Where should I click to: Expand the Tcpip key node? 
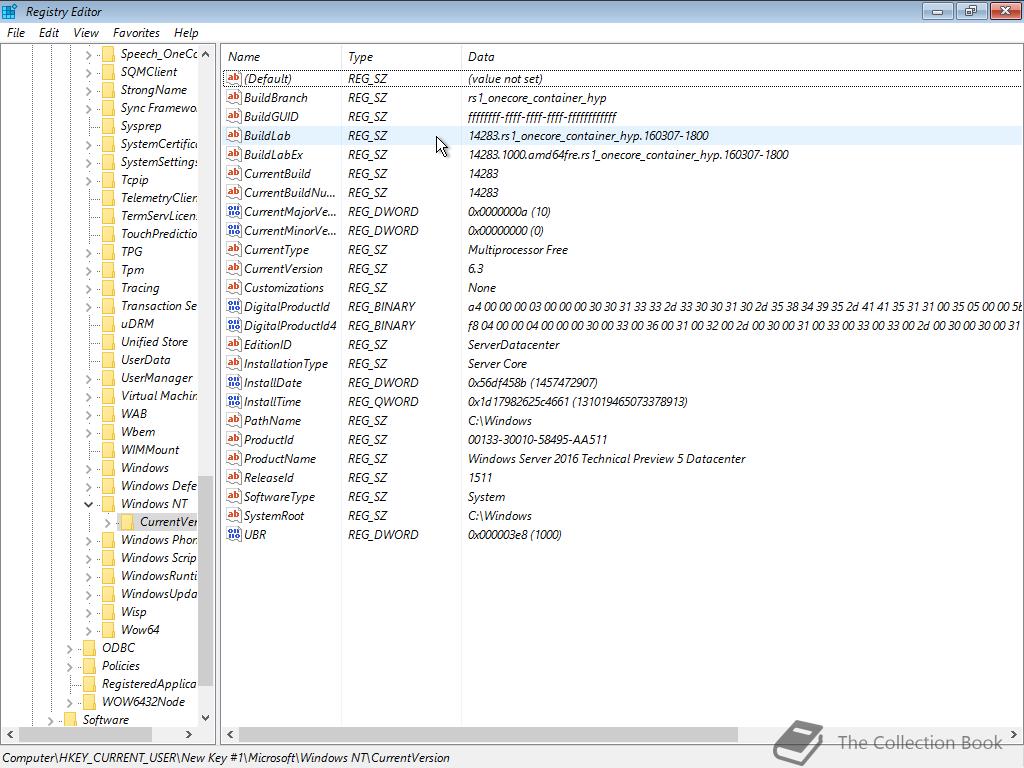pyautogui.click(x=89, y=180)
